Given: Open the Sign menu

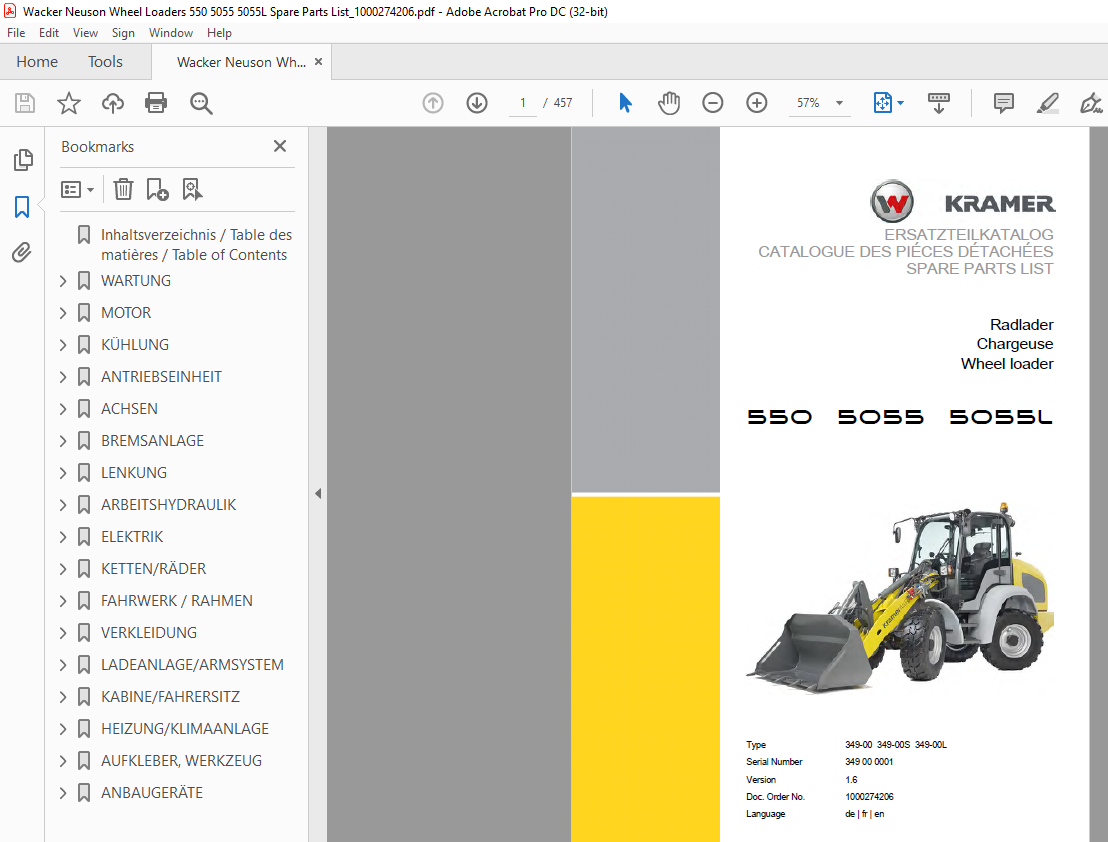Looking at the screenshot, I should 123,33.
